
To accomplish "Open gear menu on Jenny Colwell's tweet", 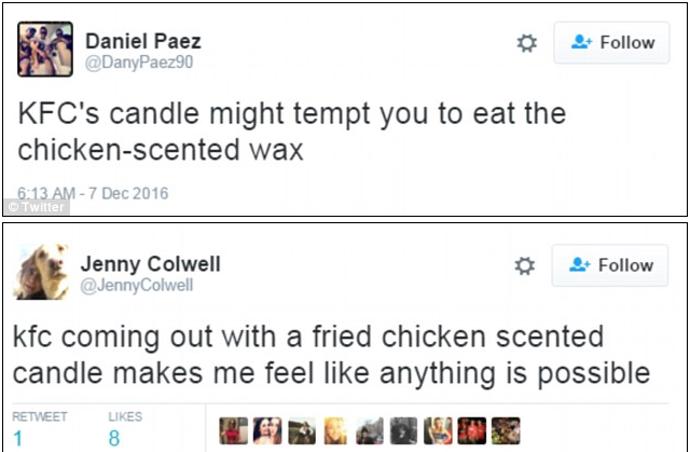I will click(526, 266).
